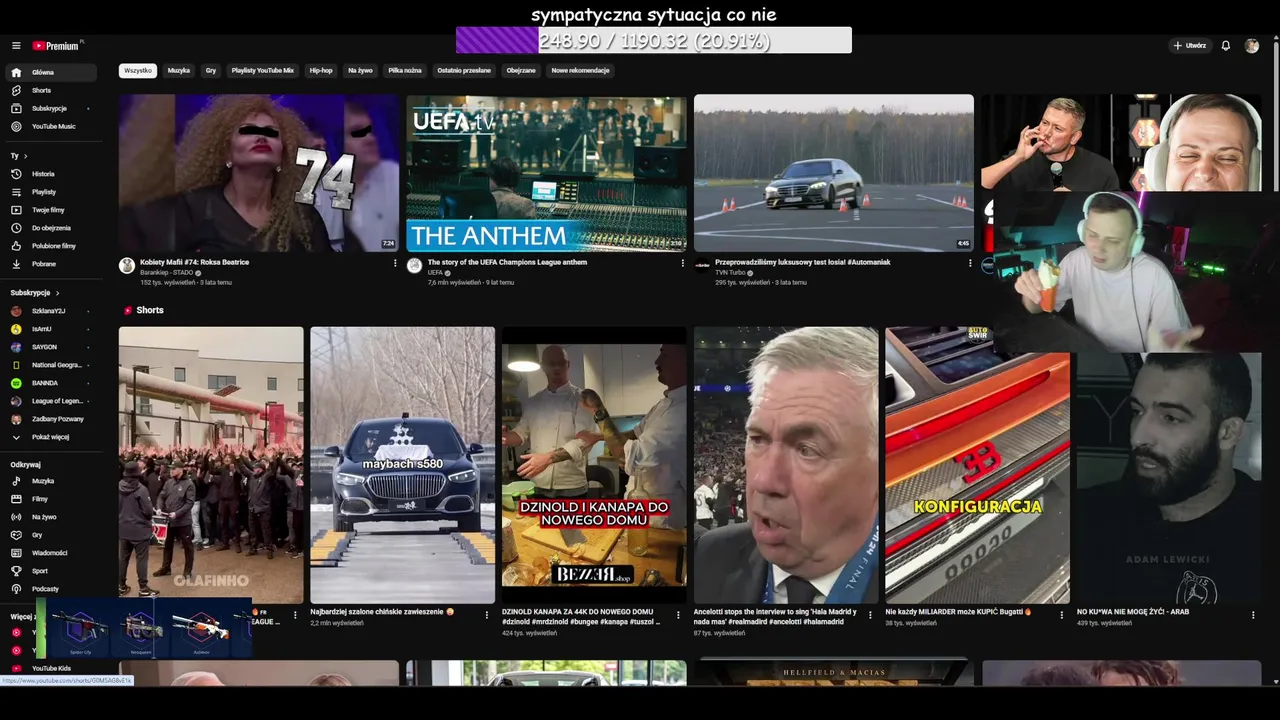Open options menu for DZINOLD KANAPA short
This screenshot has height=720, width=1280.
pos(679,615)
